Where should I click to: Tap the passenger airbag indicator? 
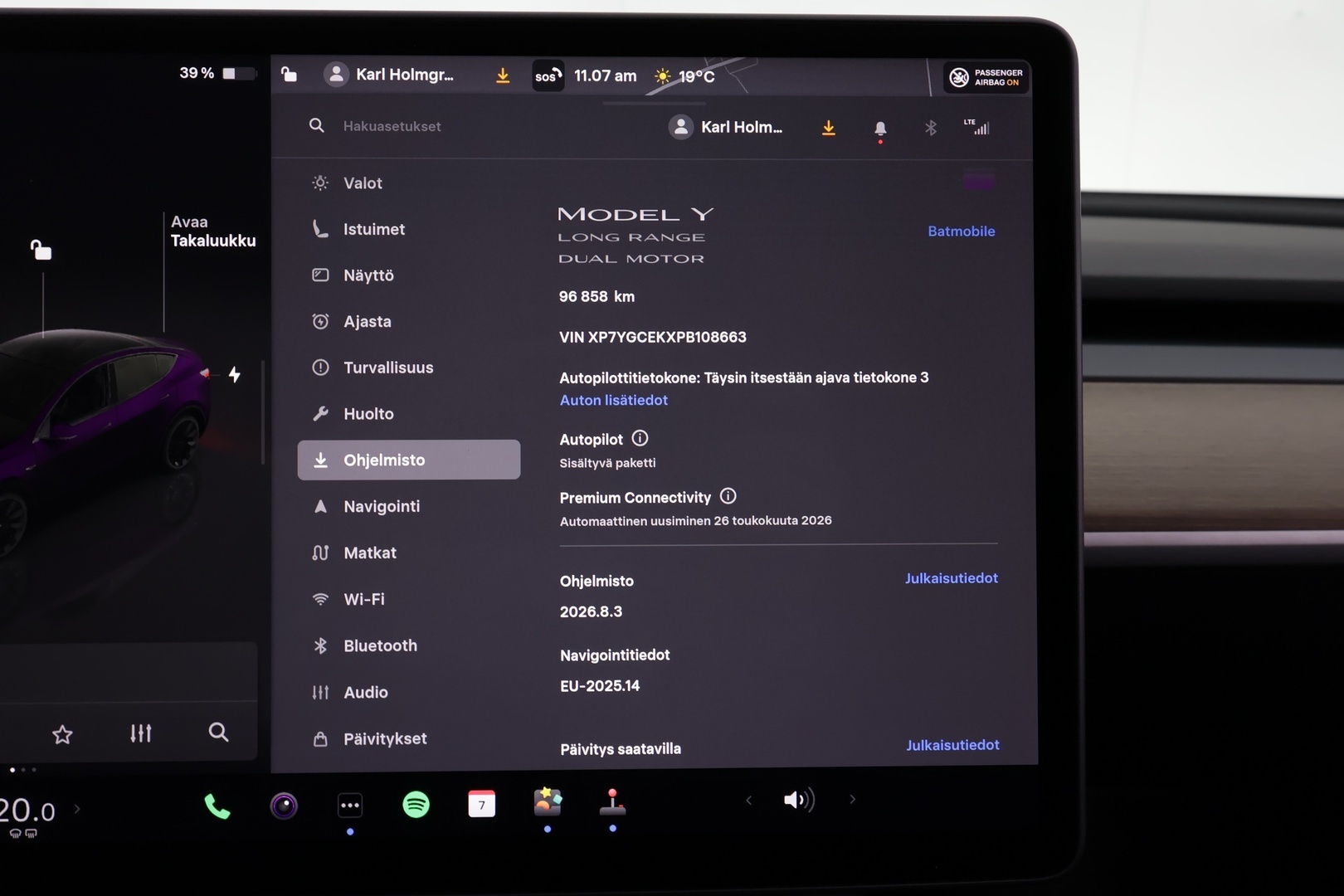coord(986,77)
